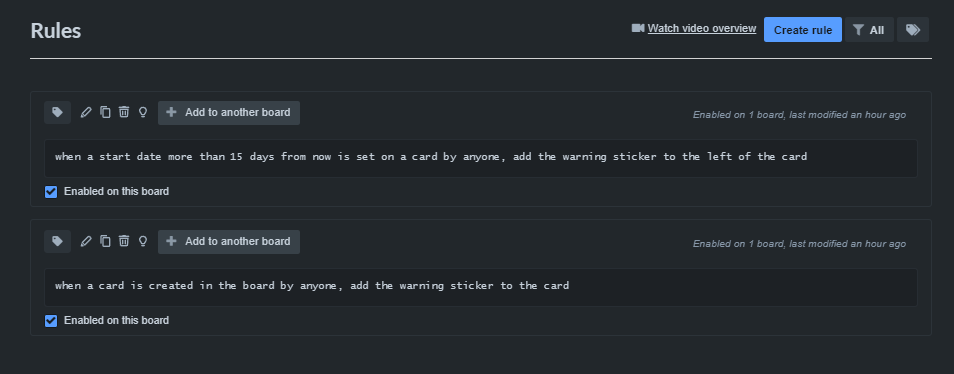Open the tags filter icon near Create rule
This screenshot has height=374, width=954.
coord(913,30)
